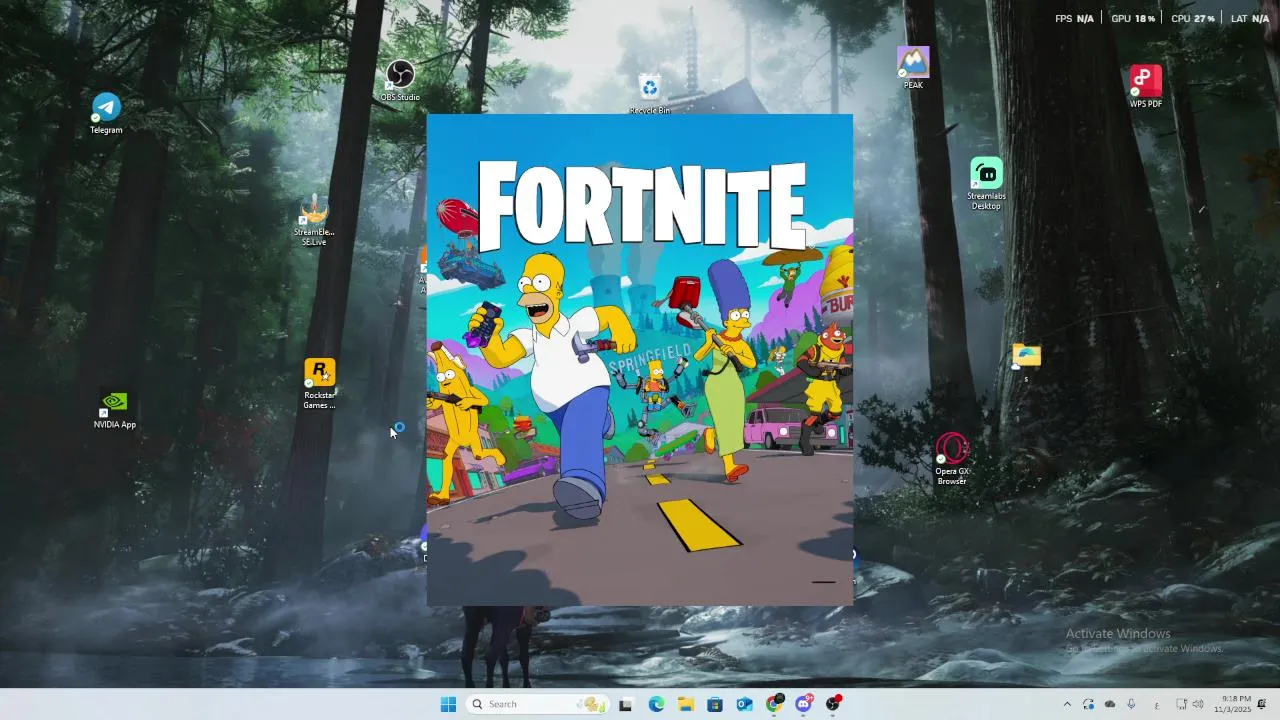Open Outlook from the taskbar
This screenshot has height=720, width=1280.
click(x=744, y=704)
